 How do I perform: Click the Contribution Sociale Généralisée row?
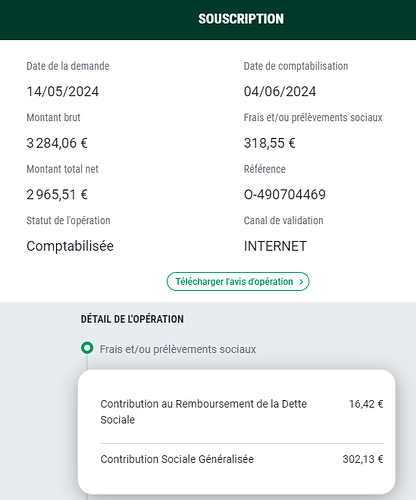[242, 459]
